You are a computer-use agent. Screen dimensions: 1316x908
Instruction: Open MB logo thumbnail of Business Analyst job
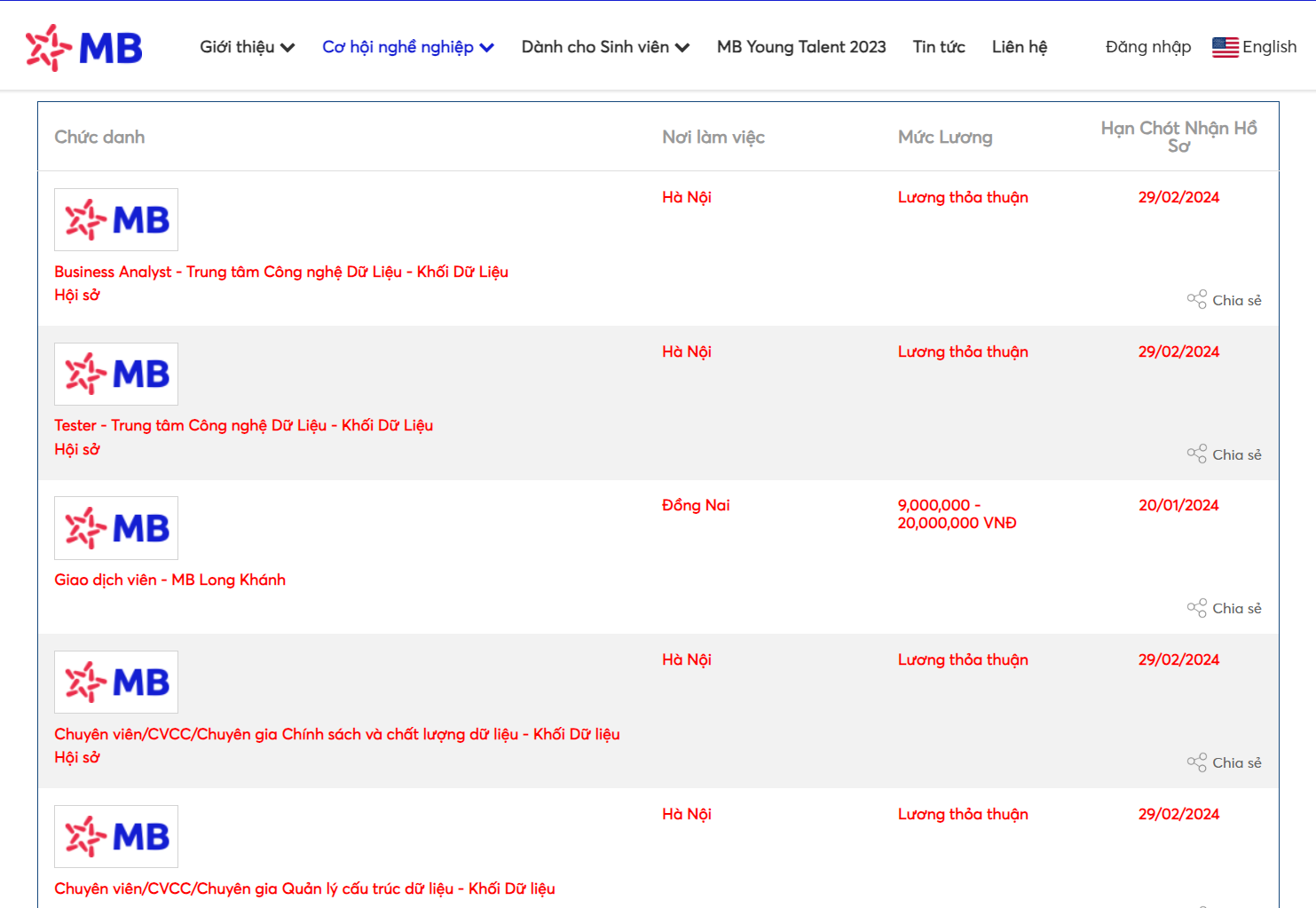[116, 219]
